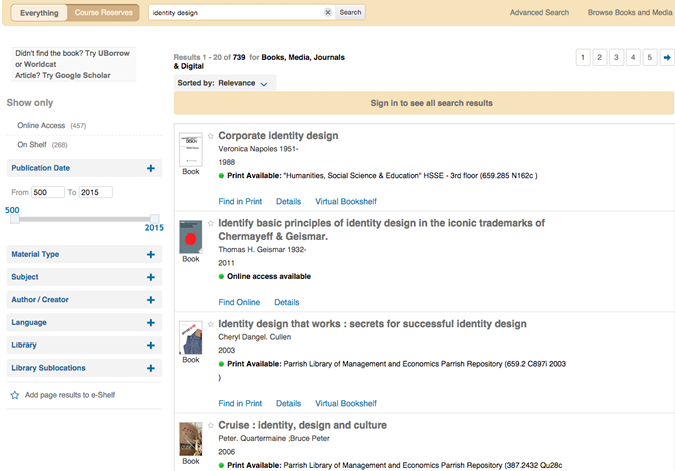Filter results by Online Access

pos(41,125)
